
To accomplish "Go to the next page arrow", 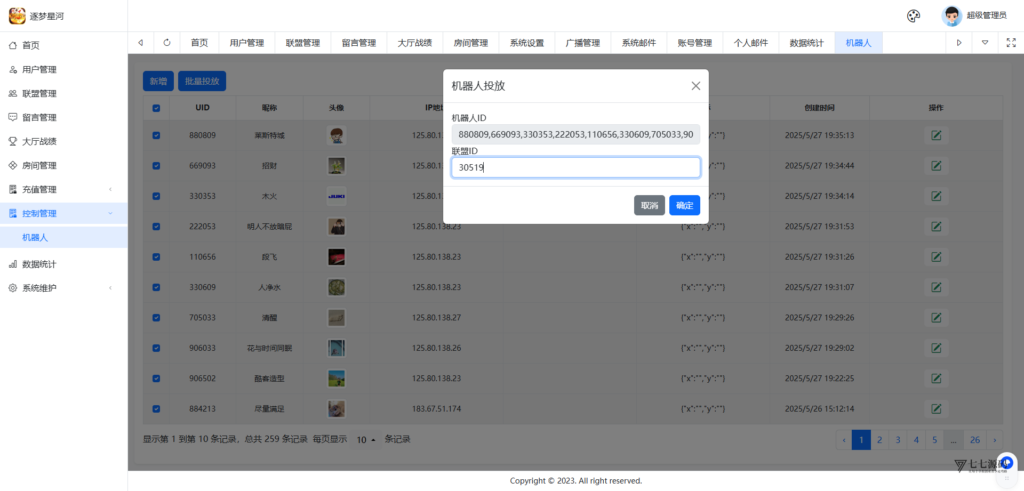I will coord(995,440).
